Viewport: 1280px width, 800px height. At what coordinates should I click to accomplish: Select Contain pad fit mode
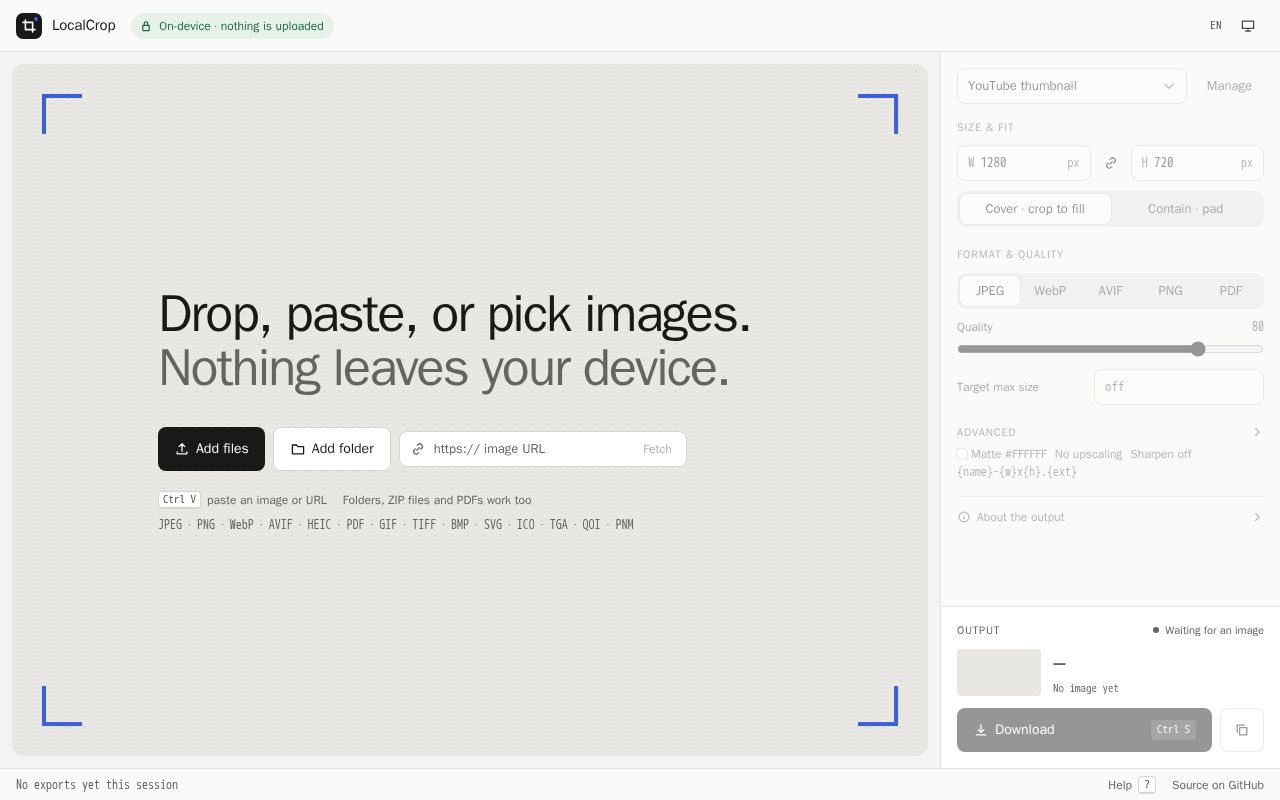pyautogui.click(x=1186, y=209)
